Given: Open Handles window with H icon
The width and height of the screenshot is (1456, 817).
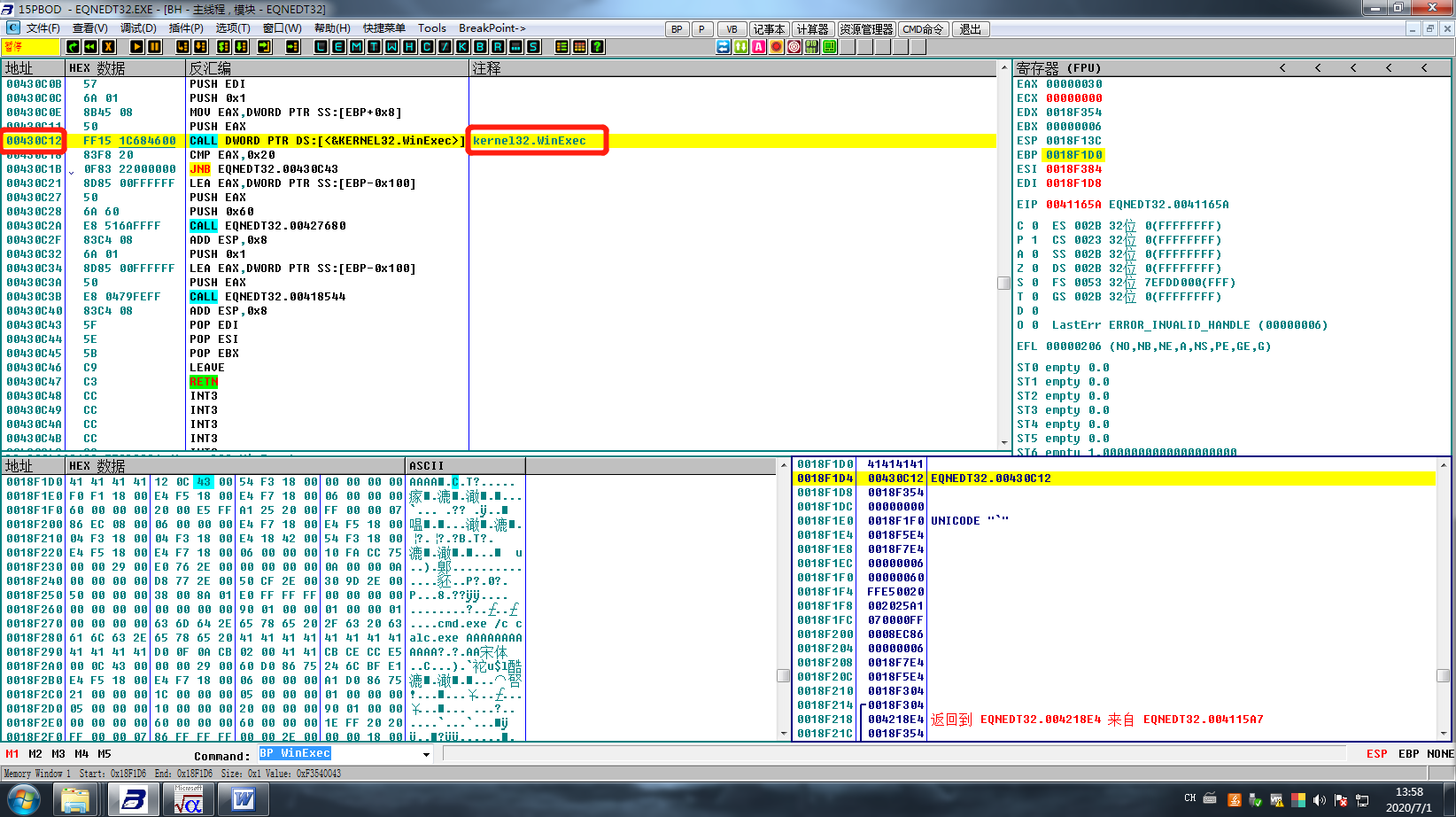Looking at the screenshot, I should point(410,47).
